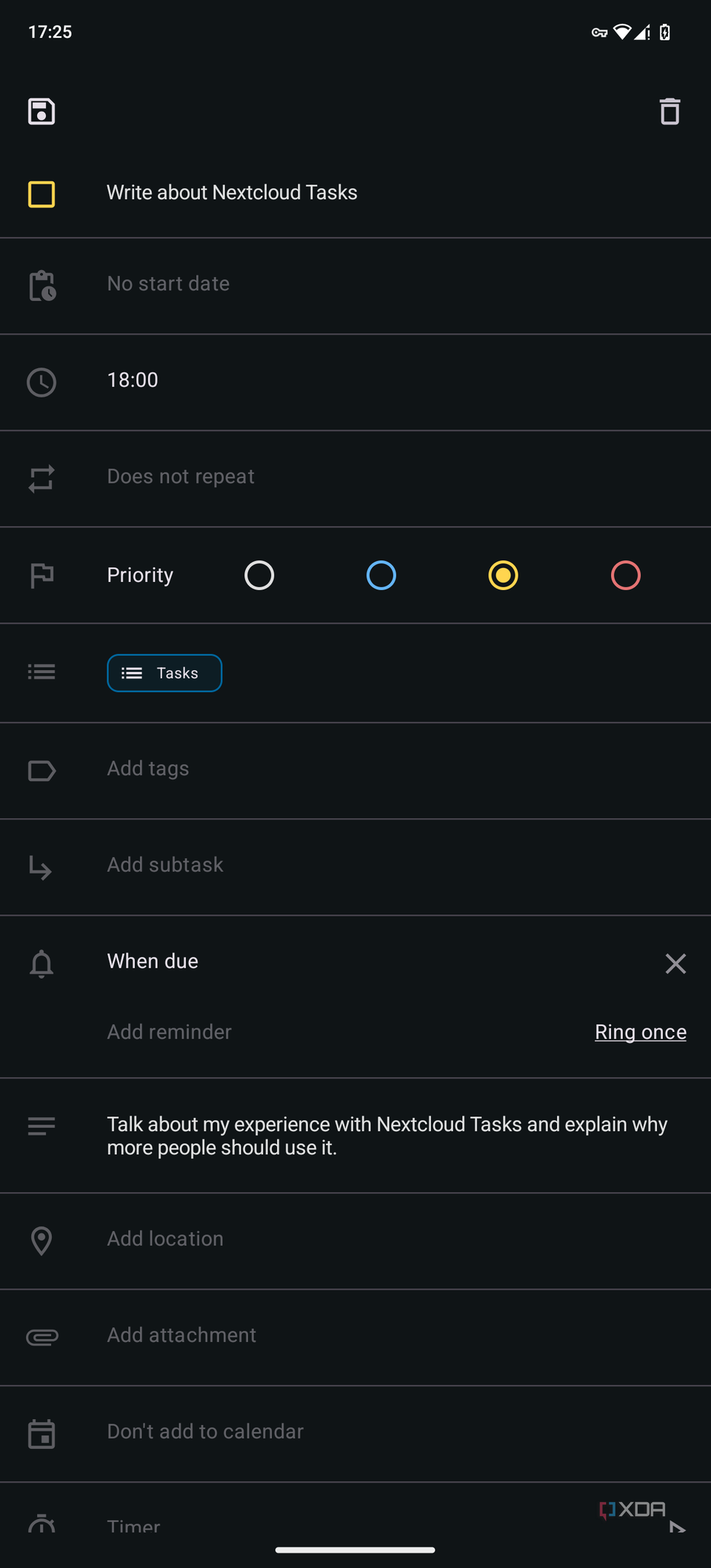
Task: Tap the location pin icon
Action: (x=41, y=1241)
